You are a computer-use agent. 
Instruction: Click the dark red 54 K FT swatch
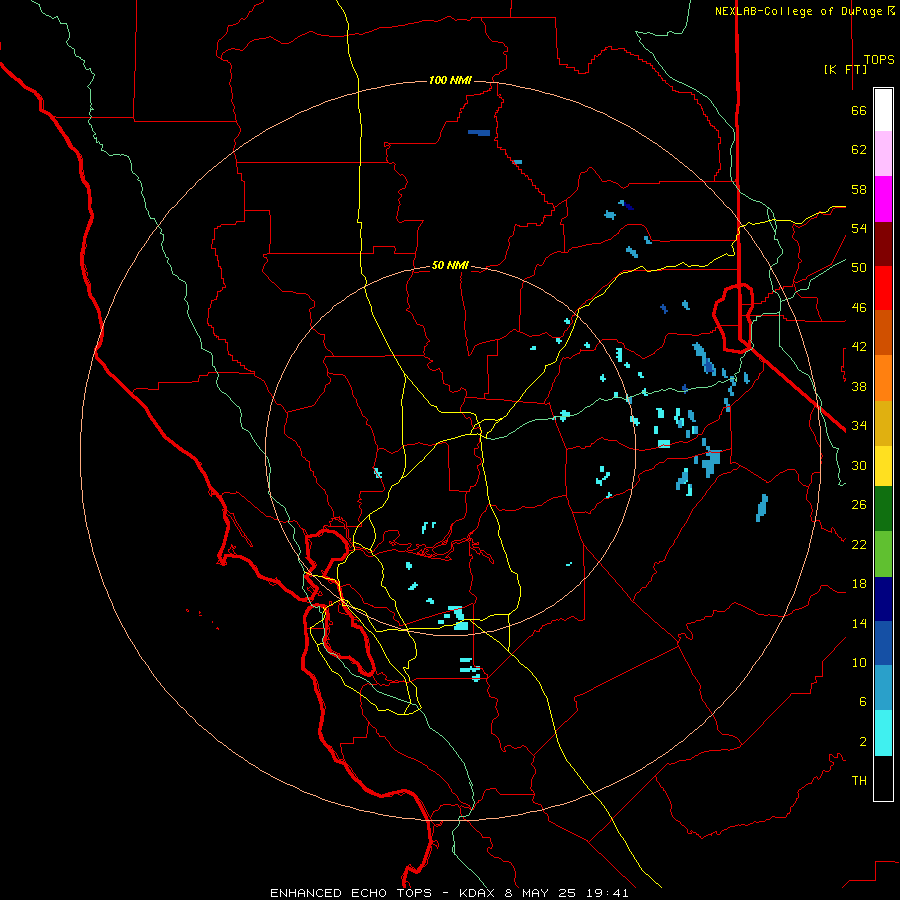(x=883, y=244)
